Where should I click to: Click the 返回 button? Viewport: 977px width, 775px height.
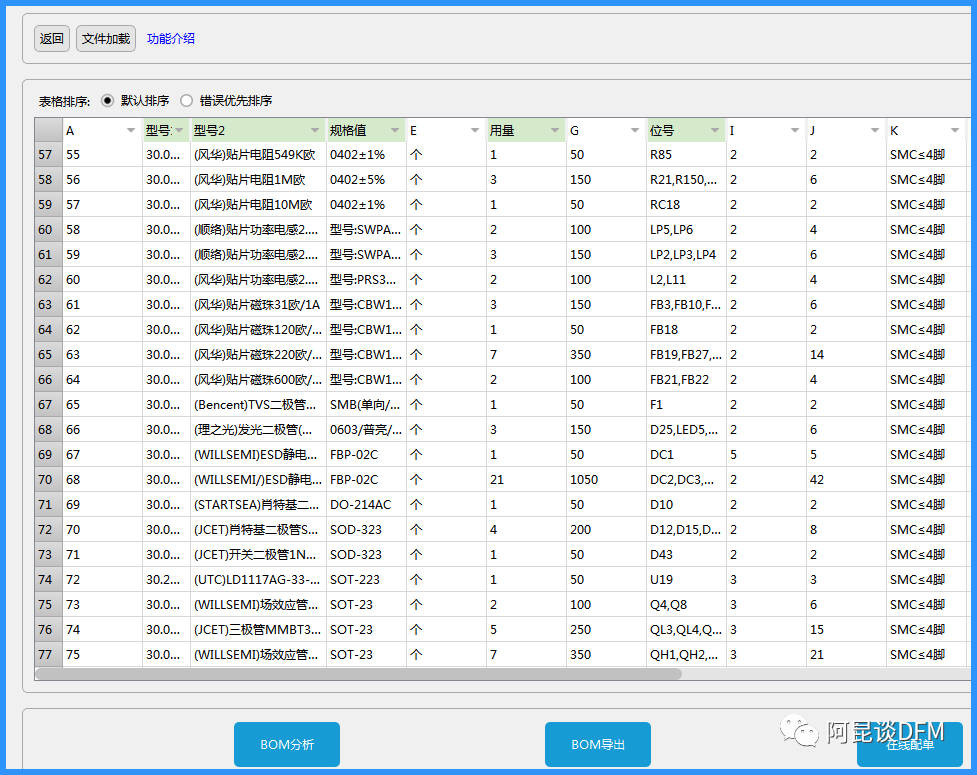tap(52, 39)
